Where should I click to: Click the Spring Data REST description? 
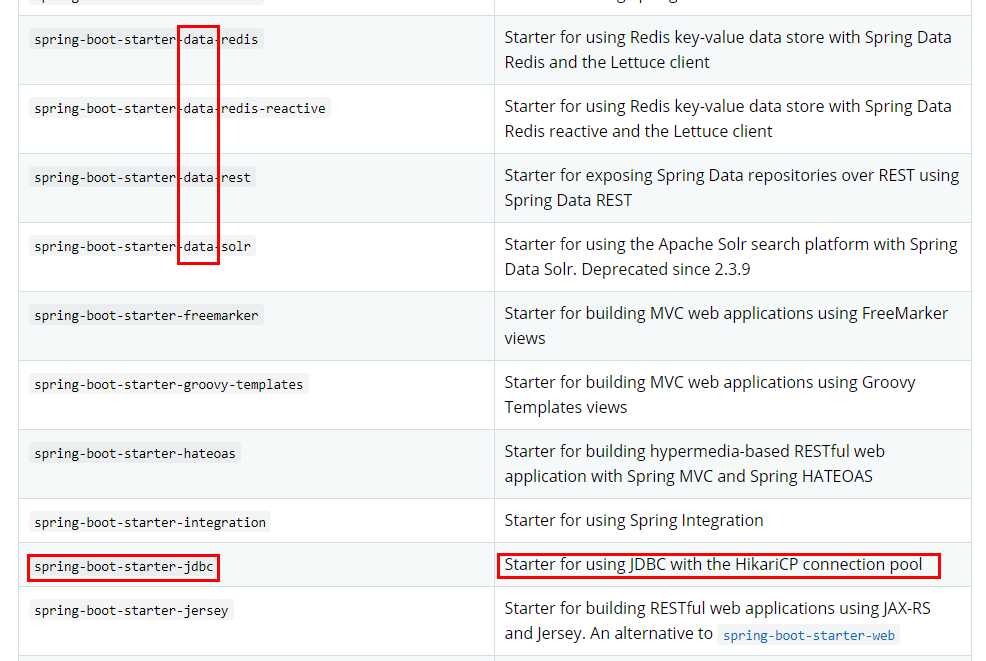[731, 187]
